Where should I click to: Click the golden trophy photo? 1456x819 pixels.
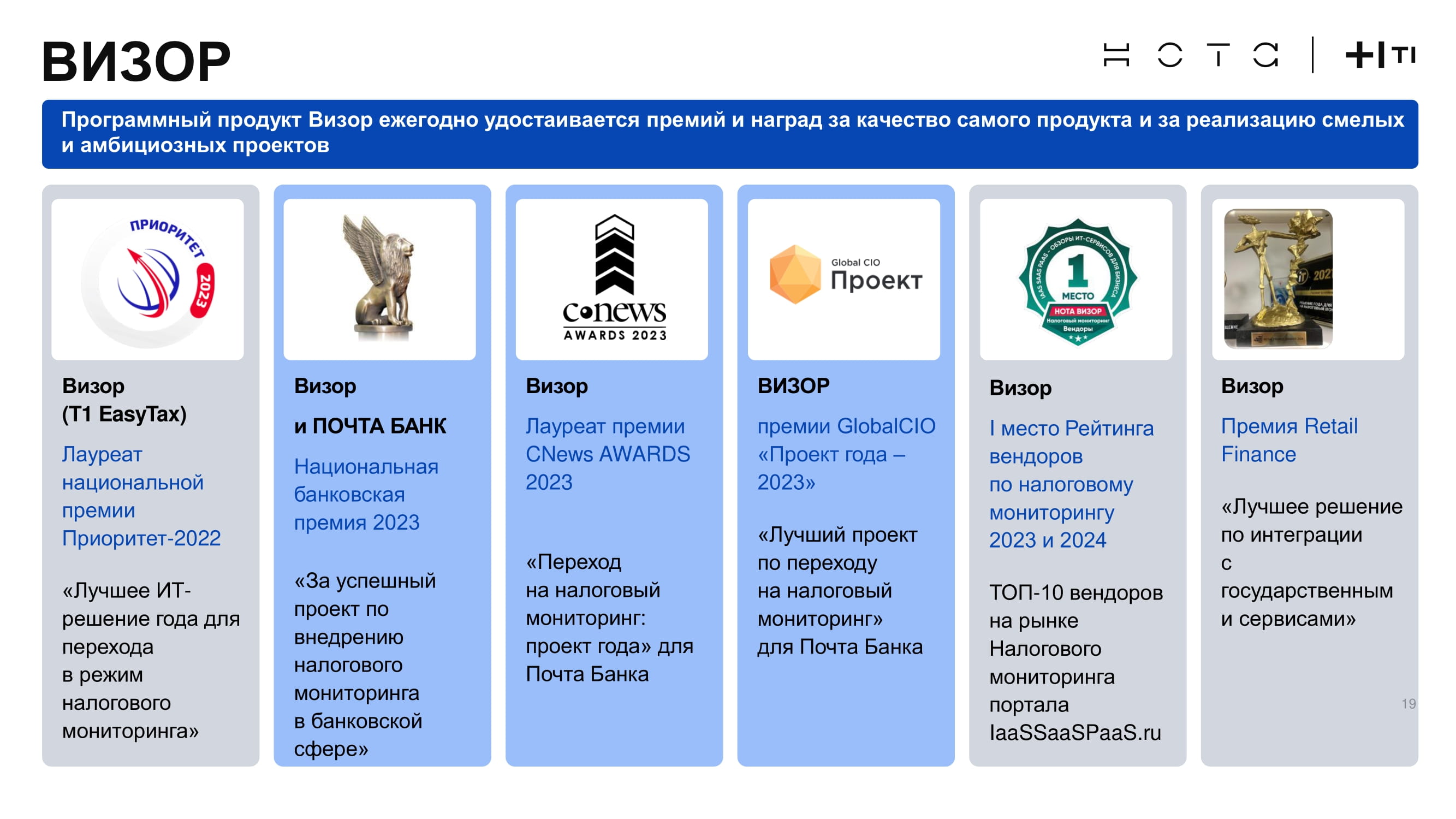coord(1278,278)
